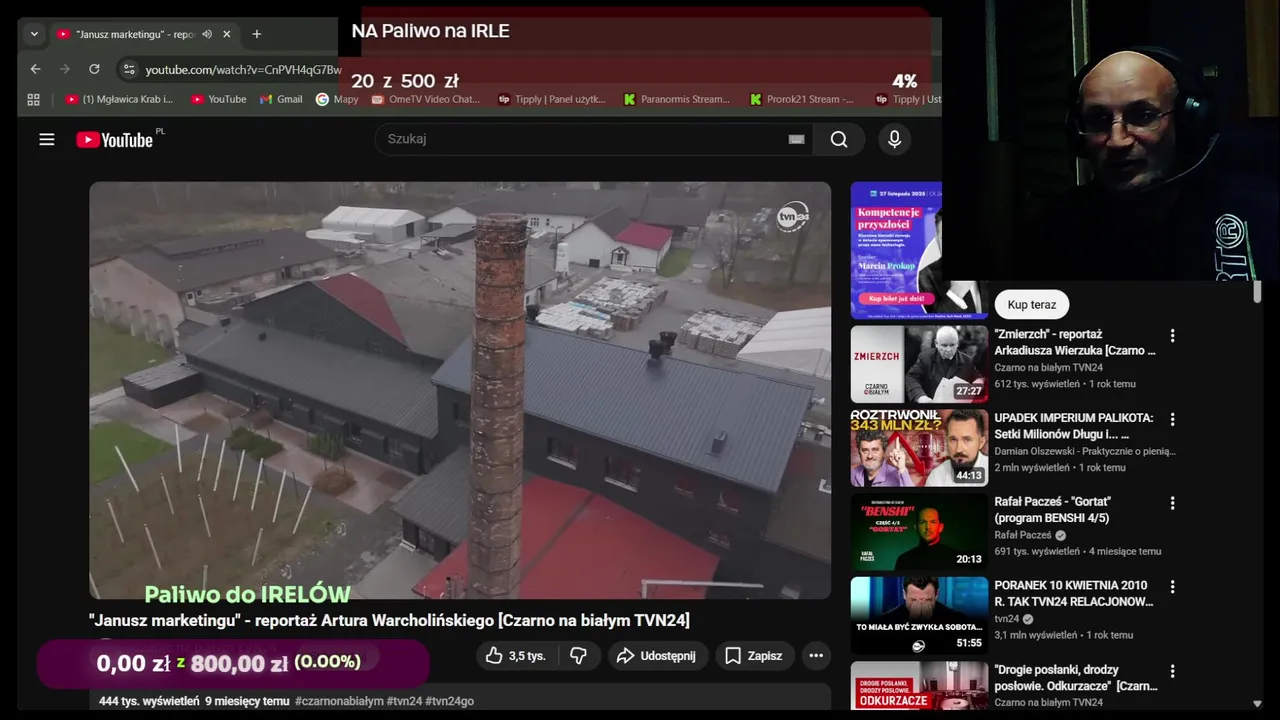Open the Paranormis Stream bookmark
1280x720 pixels.
676,99
